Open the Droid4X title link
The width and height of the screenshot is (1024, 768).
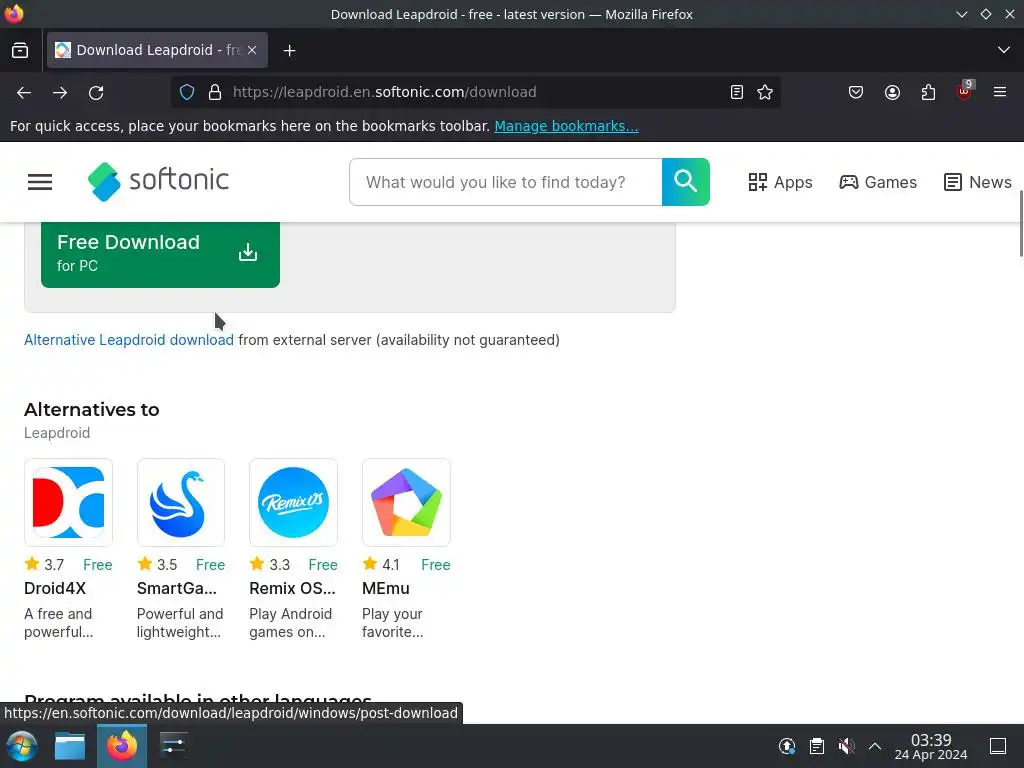coord(55,588)
